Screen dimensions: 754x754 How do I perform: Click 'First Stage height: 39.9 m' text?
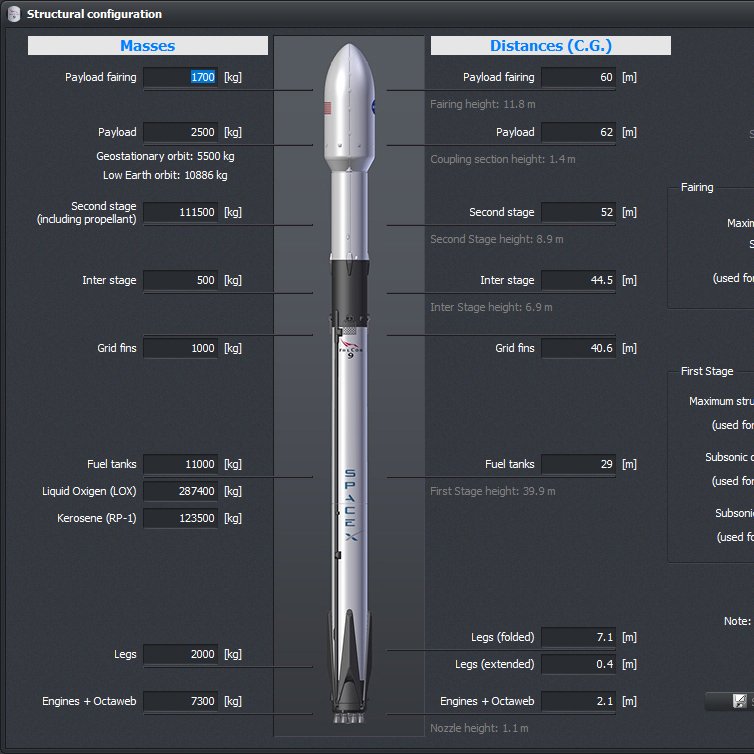[493, 491]
